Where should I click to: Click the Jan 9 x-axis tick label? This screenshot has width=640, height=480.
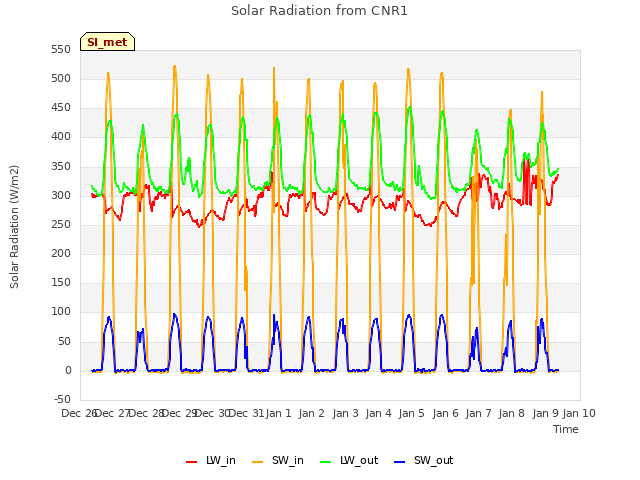point(545,413)
